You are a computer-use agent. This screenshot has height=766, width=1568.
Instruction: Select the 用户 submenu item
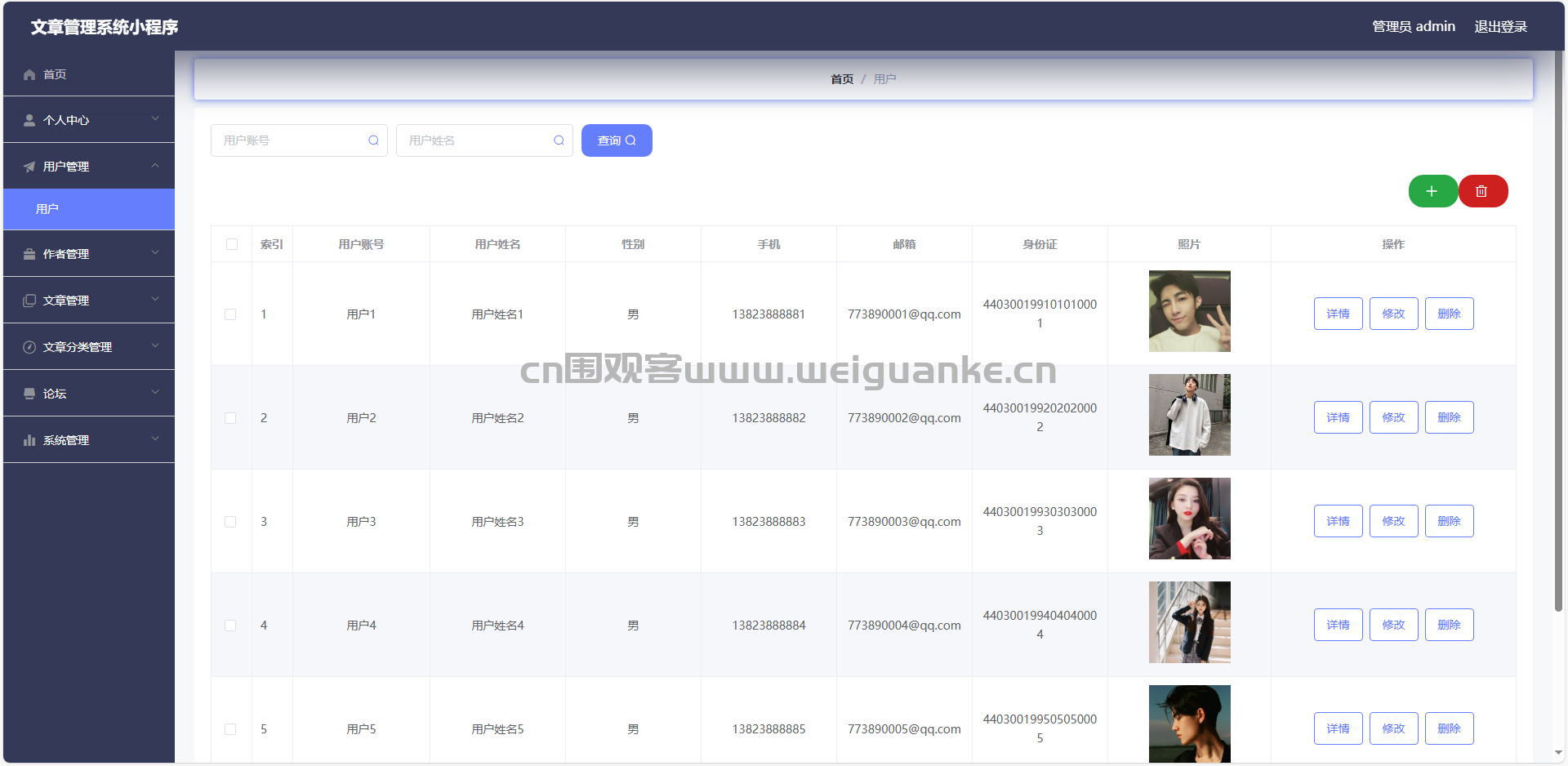89,209
